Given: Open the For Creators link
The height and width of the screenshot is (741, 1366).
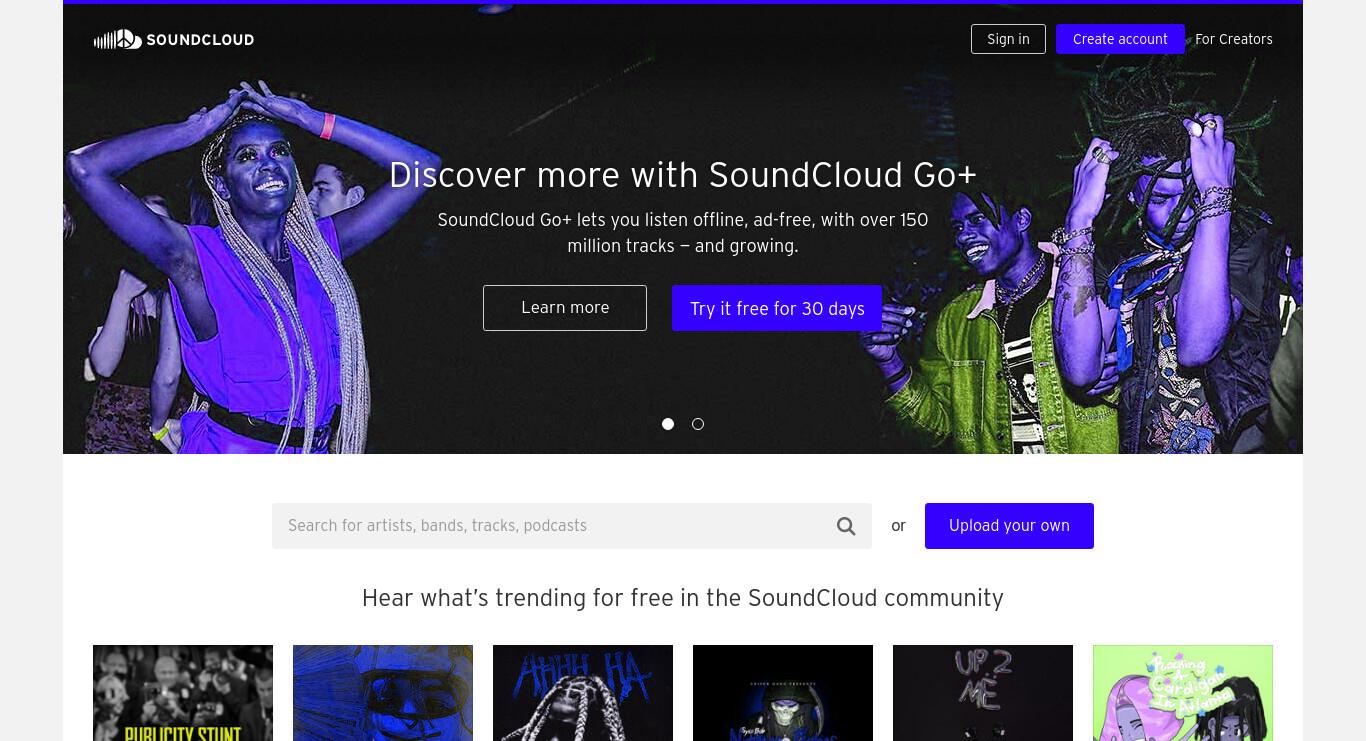Looking at the screenshot, I should click(1234, 39).
